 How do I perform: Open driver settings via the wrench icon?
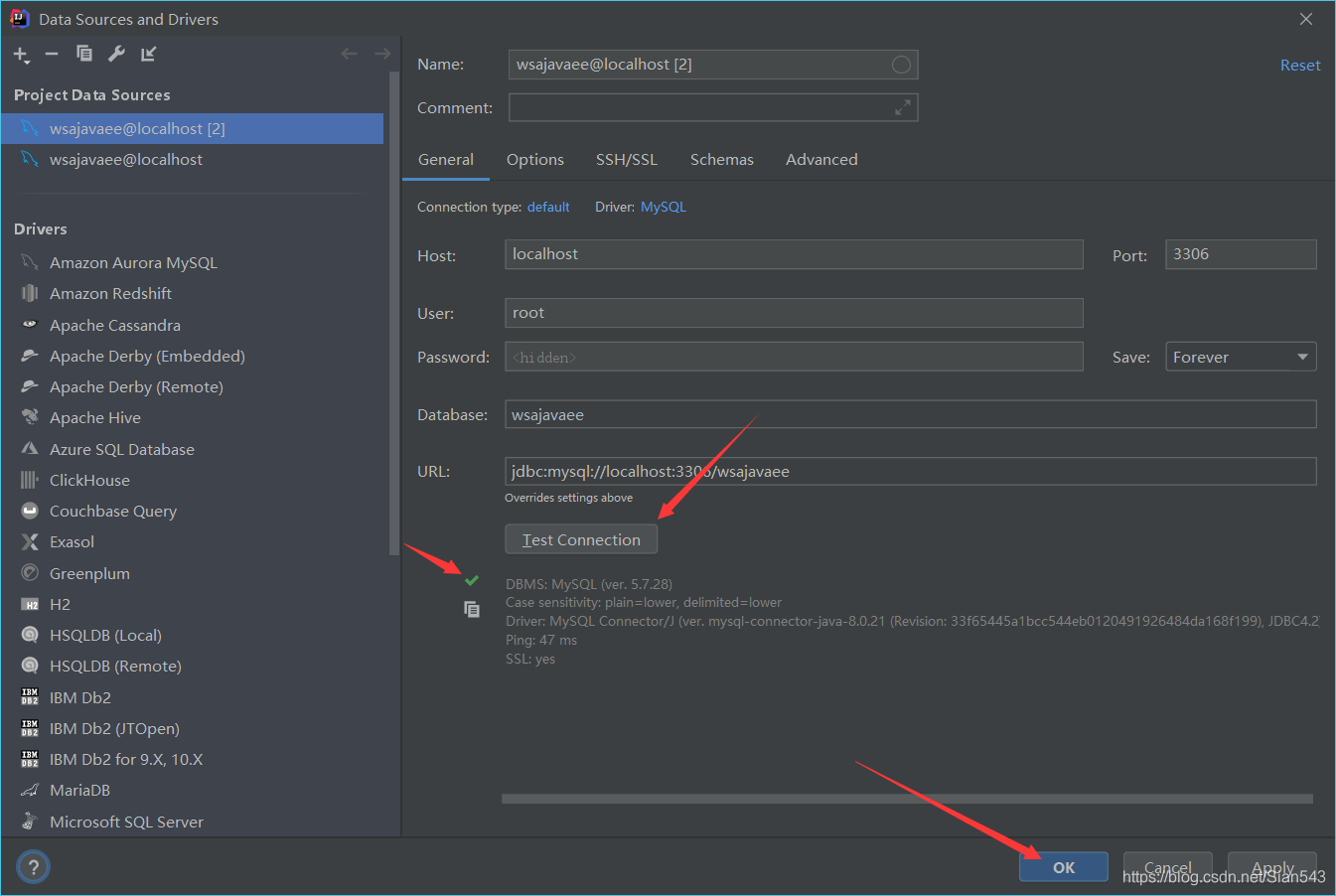(x=116, y=54)
